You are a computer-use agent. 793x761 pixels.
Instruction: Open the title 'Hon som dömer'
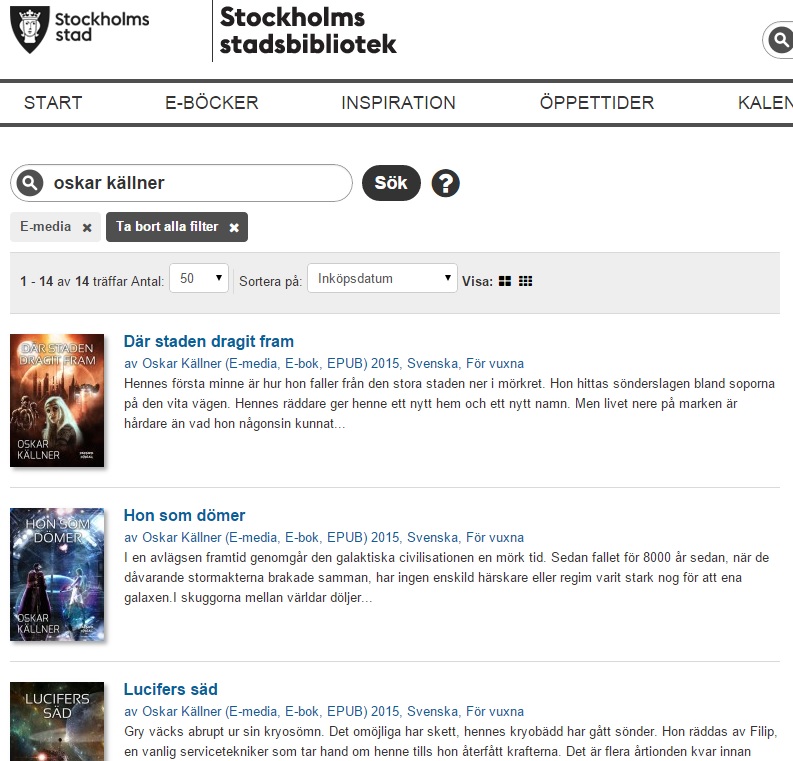pos(185,515)
